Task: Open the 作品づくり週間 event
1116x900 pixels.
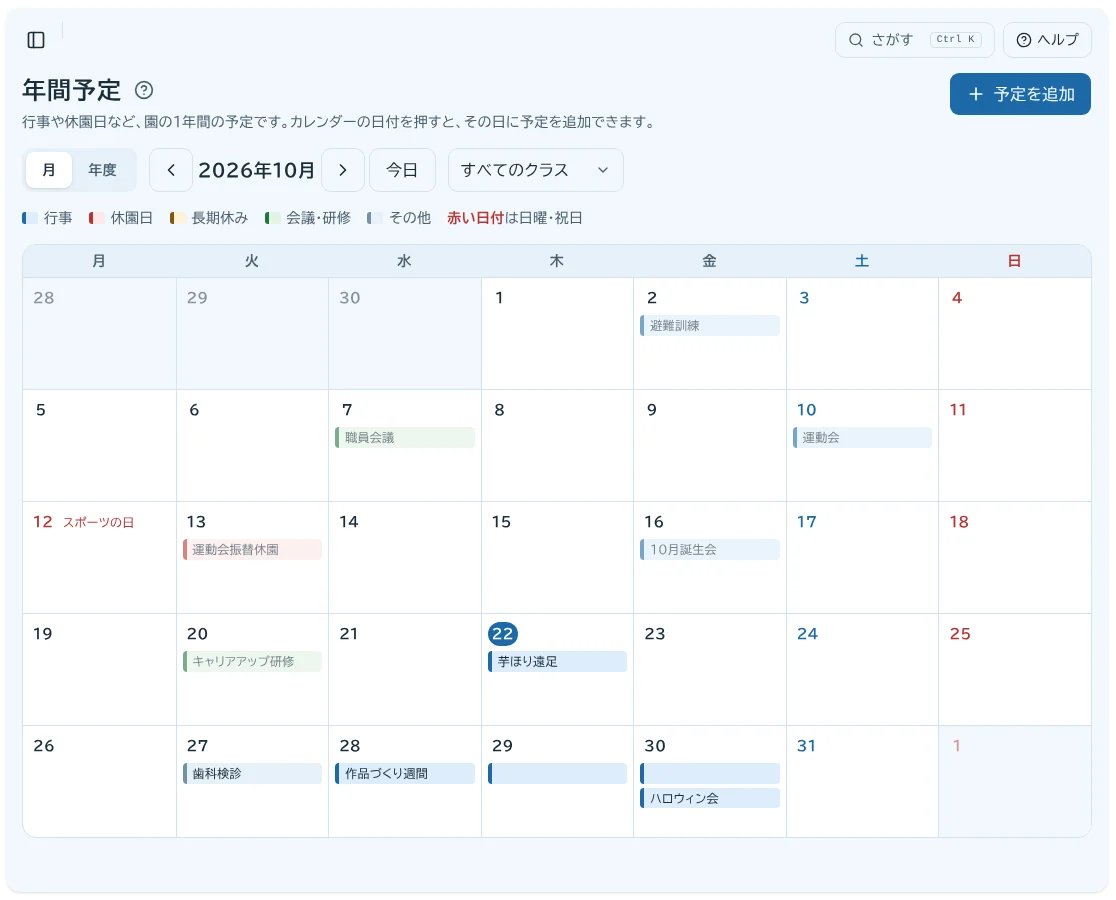Action: pyautogui.click(x=404, y=773)
